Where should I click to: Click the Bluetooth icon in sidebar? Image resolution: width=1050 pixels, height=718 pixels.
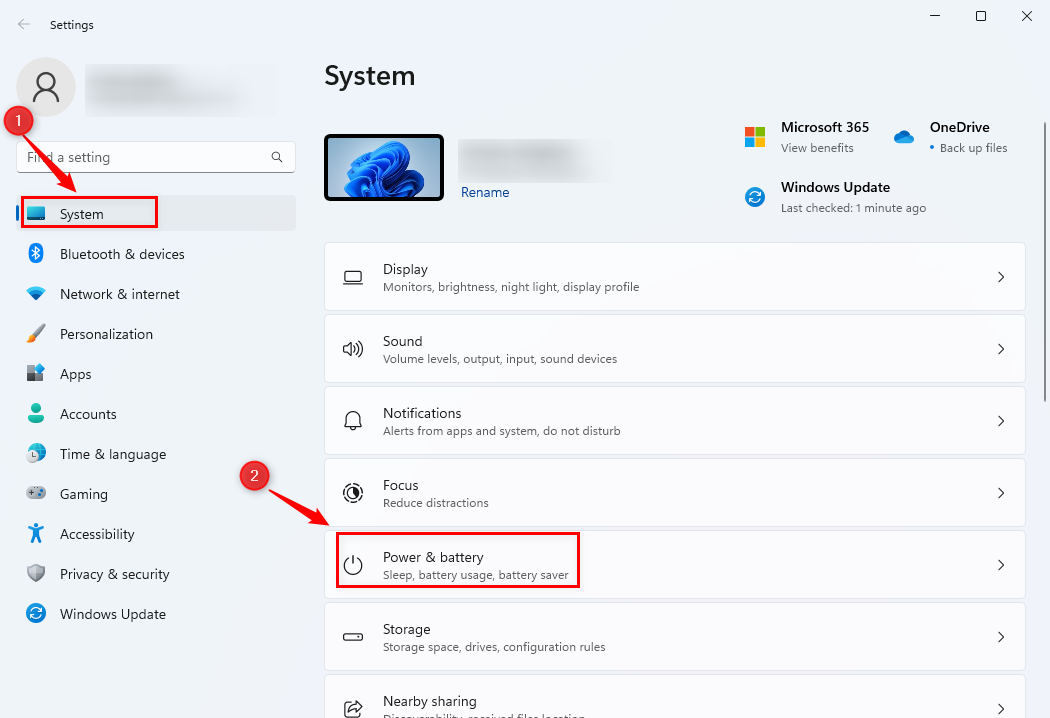coord(36,253)
